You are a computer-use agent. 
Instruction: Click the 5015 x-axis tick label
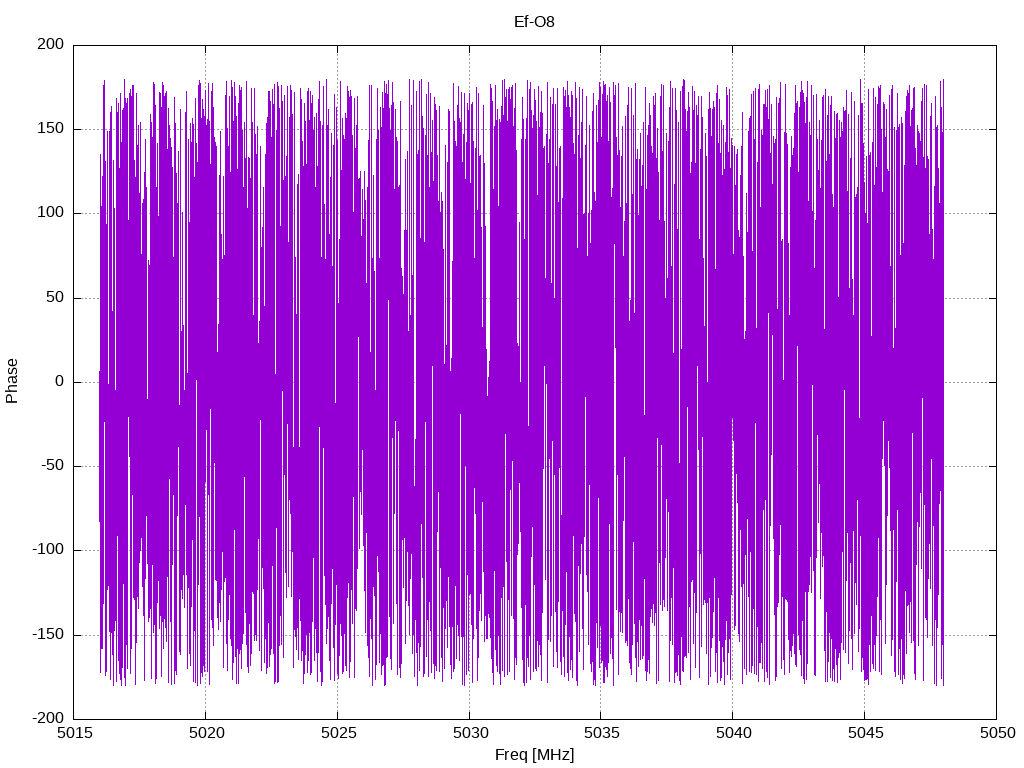pos(75,733)
